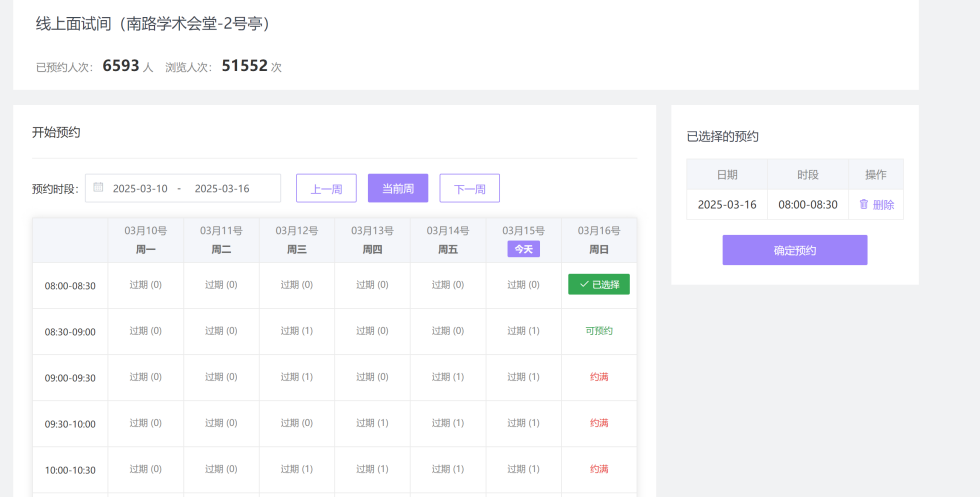The width and height of the screenshot is (980, 497).
Task: Click the 03月10号 周一 column header
Action: coord(145,240)
